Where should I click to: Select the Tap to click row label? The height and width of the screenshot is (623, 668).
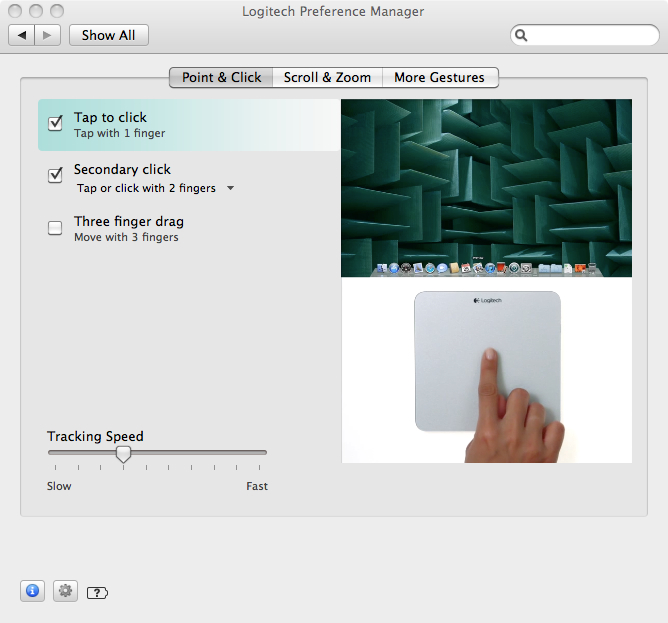pyautogui.click(x=110, y=117)
